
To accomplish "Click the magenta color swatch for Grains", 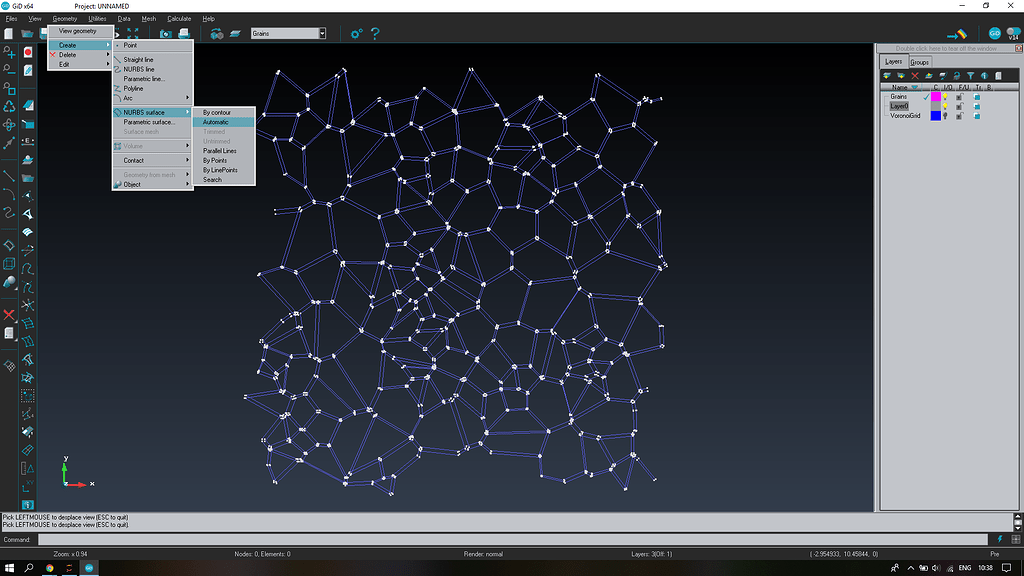I will (935, 97).
